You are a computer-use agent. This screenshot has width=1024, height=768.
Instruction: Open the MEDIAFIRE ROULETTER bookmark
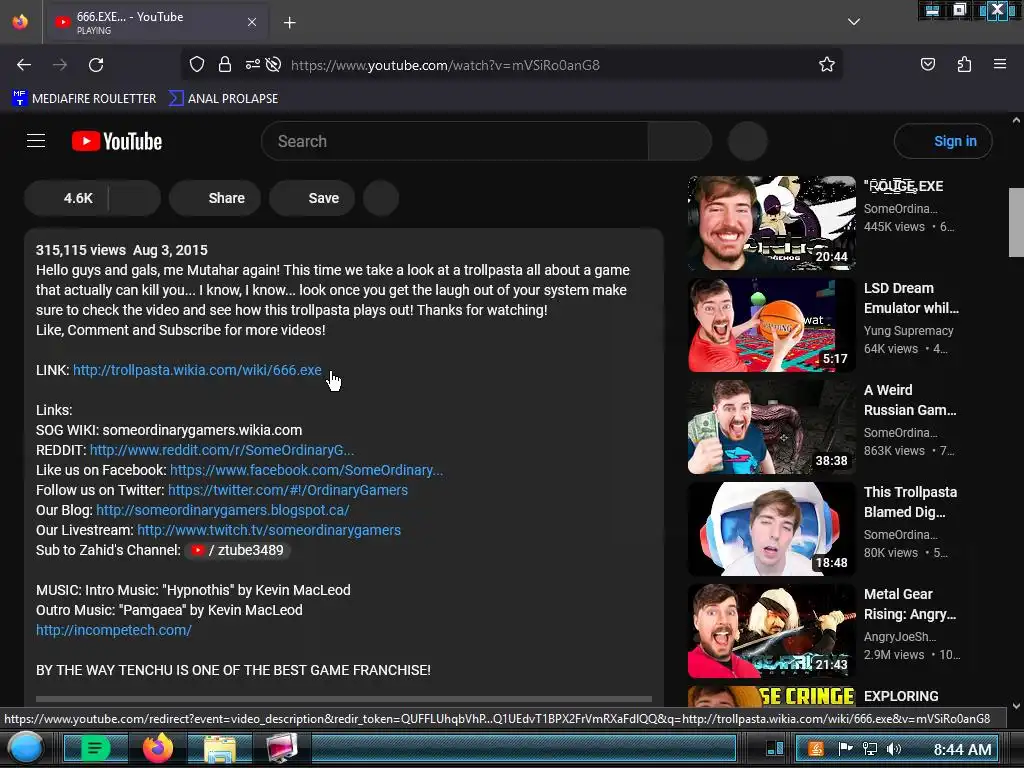click(84, 99)
